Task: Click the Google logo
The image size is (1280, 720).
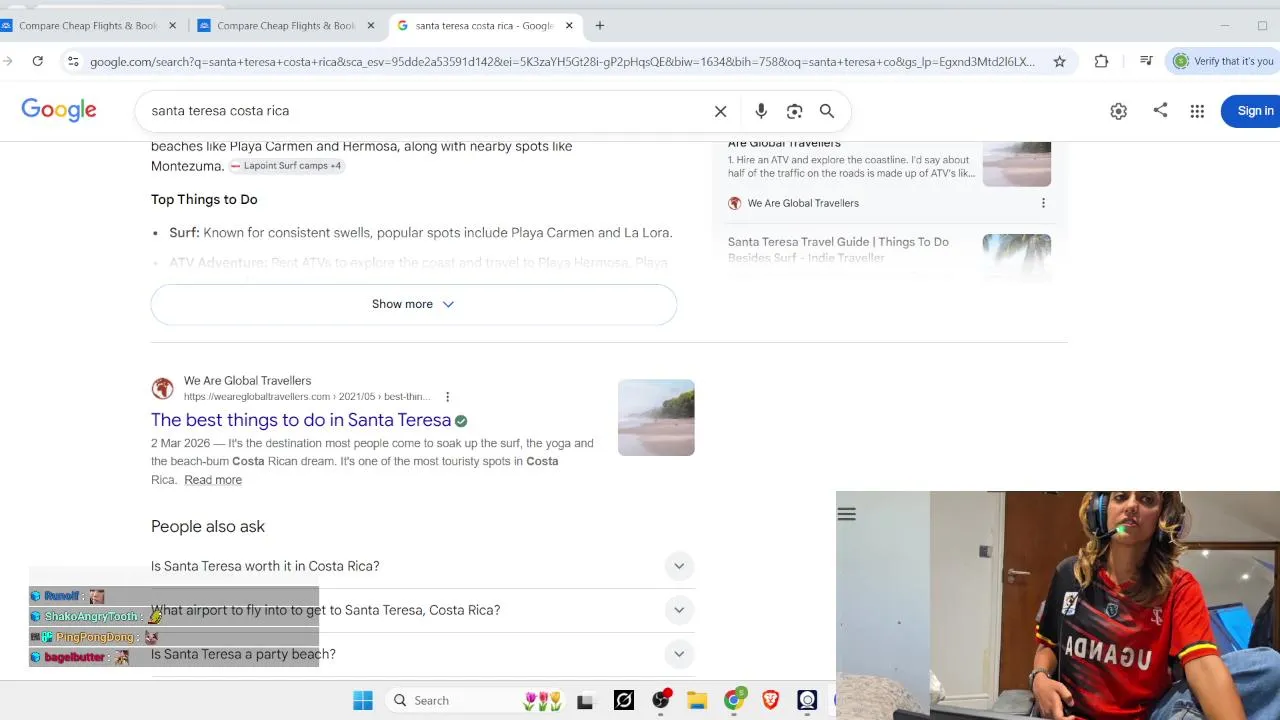Action: tap(59, 110)
